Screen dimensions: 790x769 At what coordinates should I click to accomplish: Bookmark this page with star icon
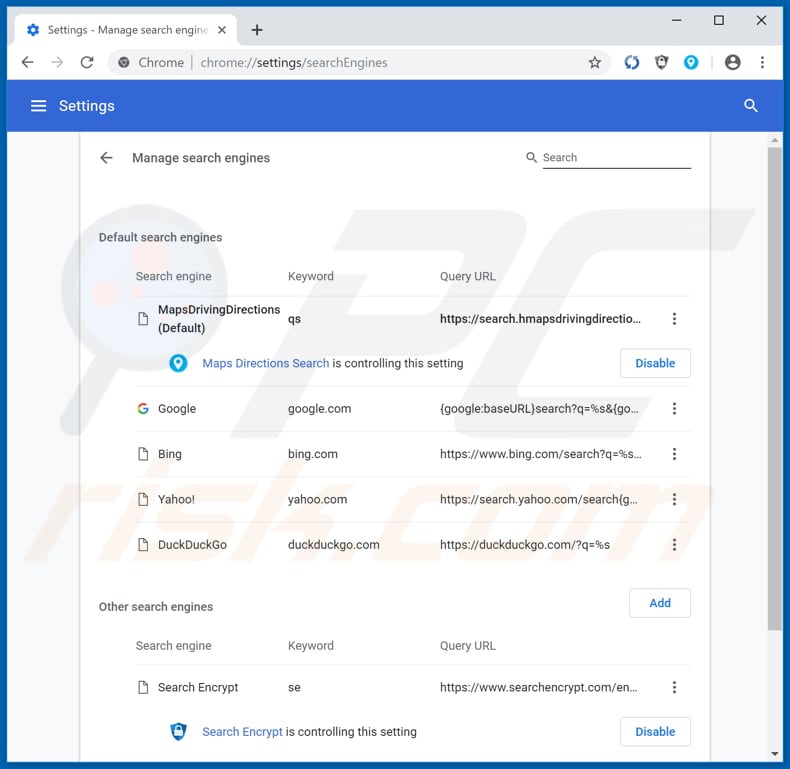(595, 62)
